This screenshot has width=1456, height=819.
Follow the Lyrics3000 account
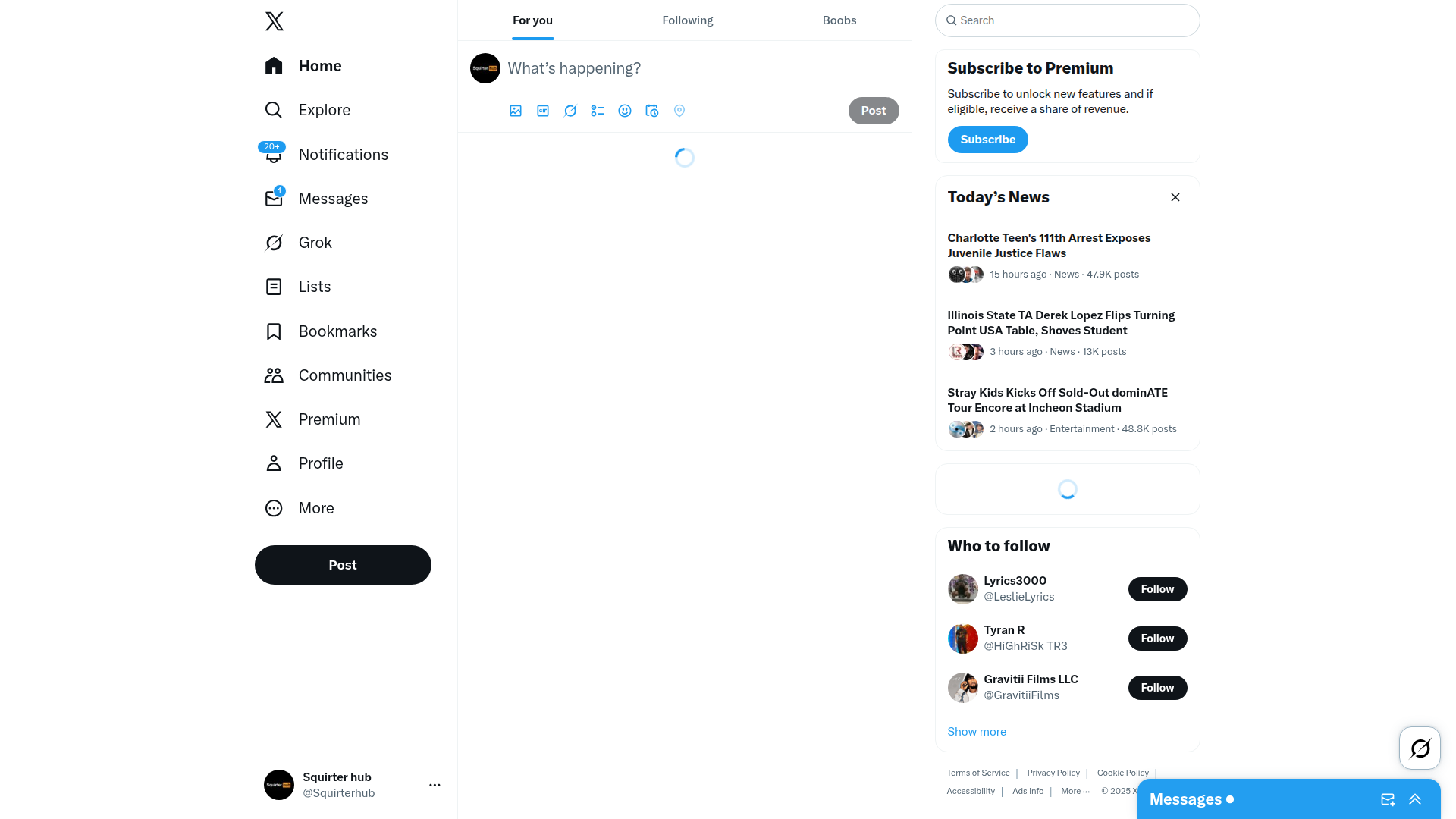[x=1157, y=589]
